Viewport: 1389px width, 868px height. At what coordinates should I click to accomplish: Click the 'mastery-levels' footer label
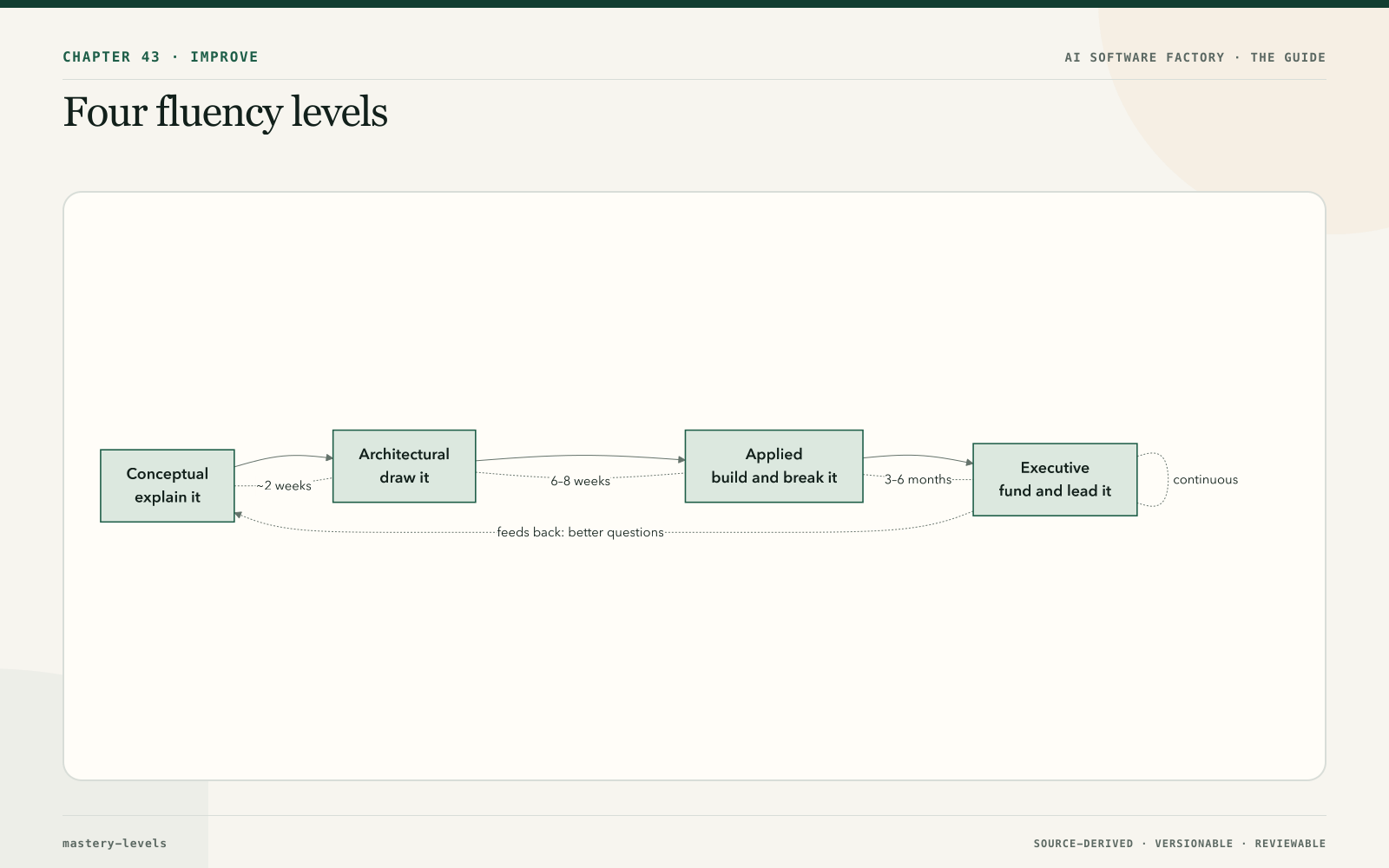click(115, 843)
